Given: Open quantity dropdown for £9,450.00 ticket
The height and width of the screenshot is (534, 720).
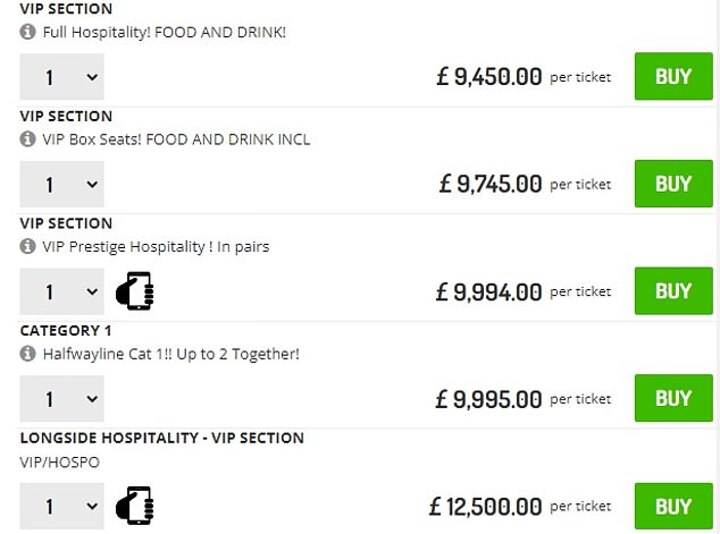Looking at the screenshot, I should pos(62,77).
